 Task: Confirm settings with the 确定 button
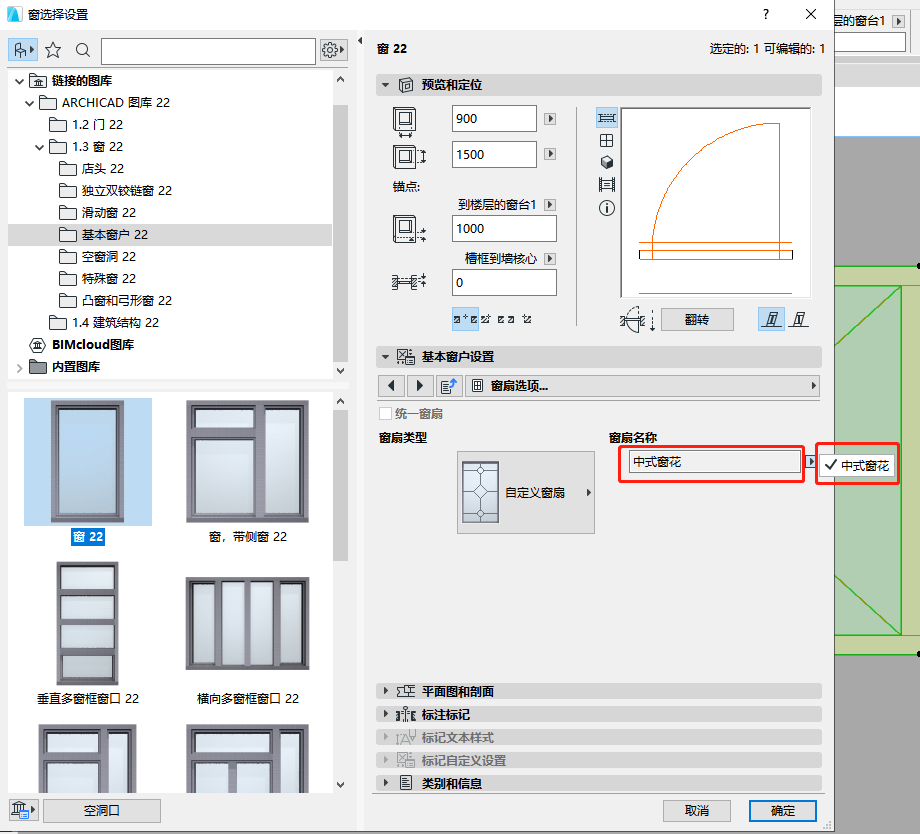781,811
